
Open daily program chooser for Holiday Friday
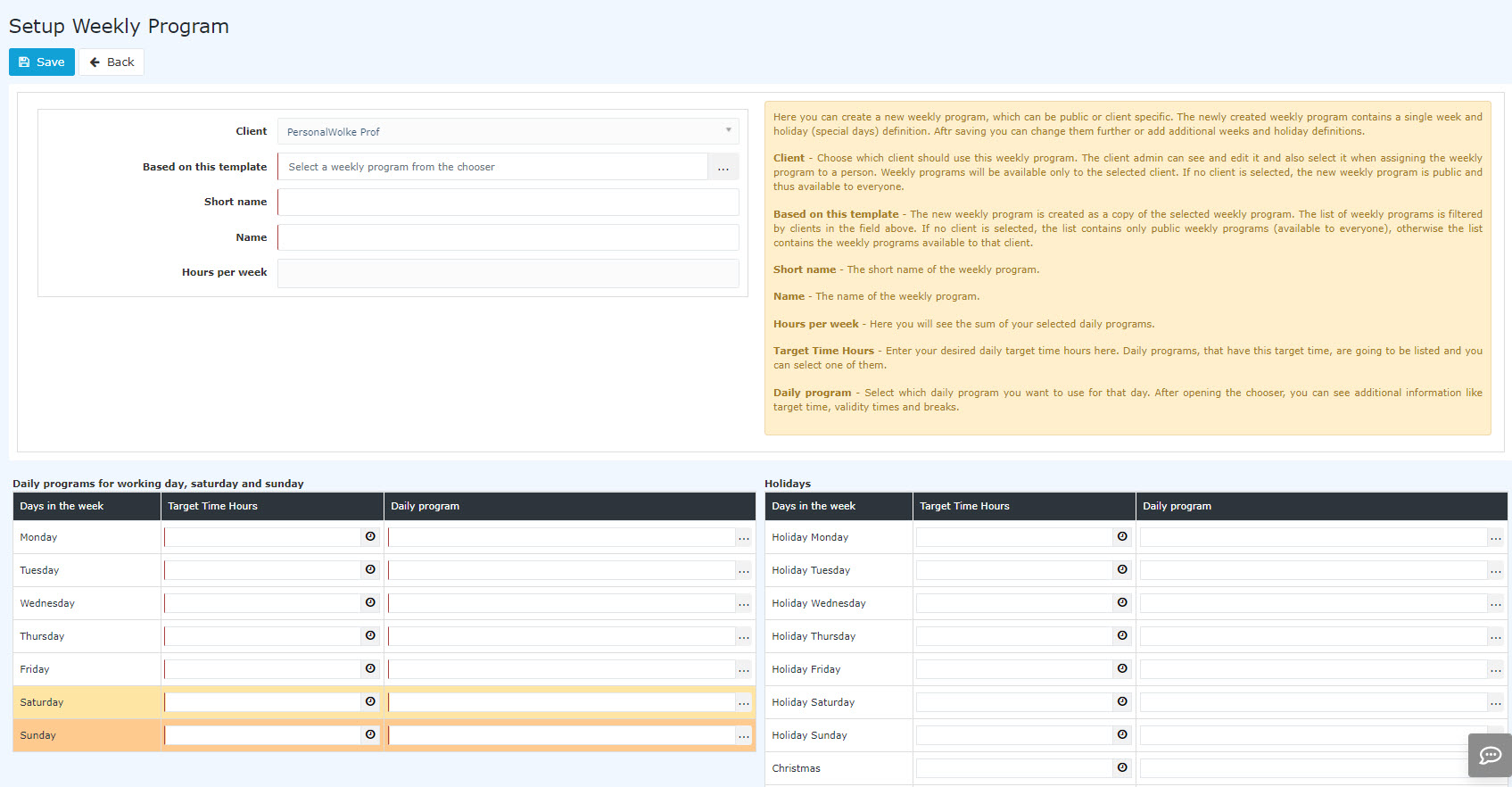click(x=1496, y=669)
